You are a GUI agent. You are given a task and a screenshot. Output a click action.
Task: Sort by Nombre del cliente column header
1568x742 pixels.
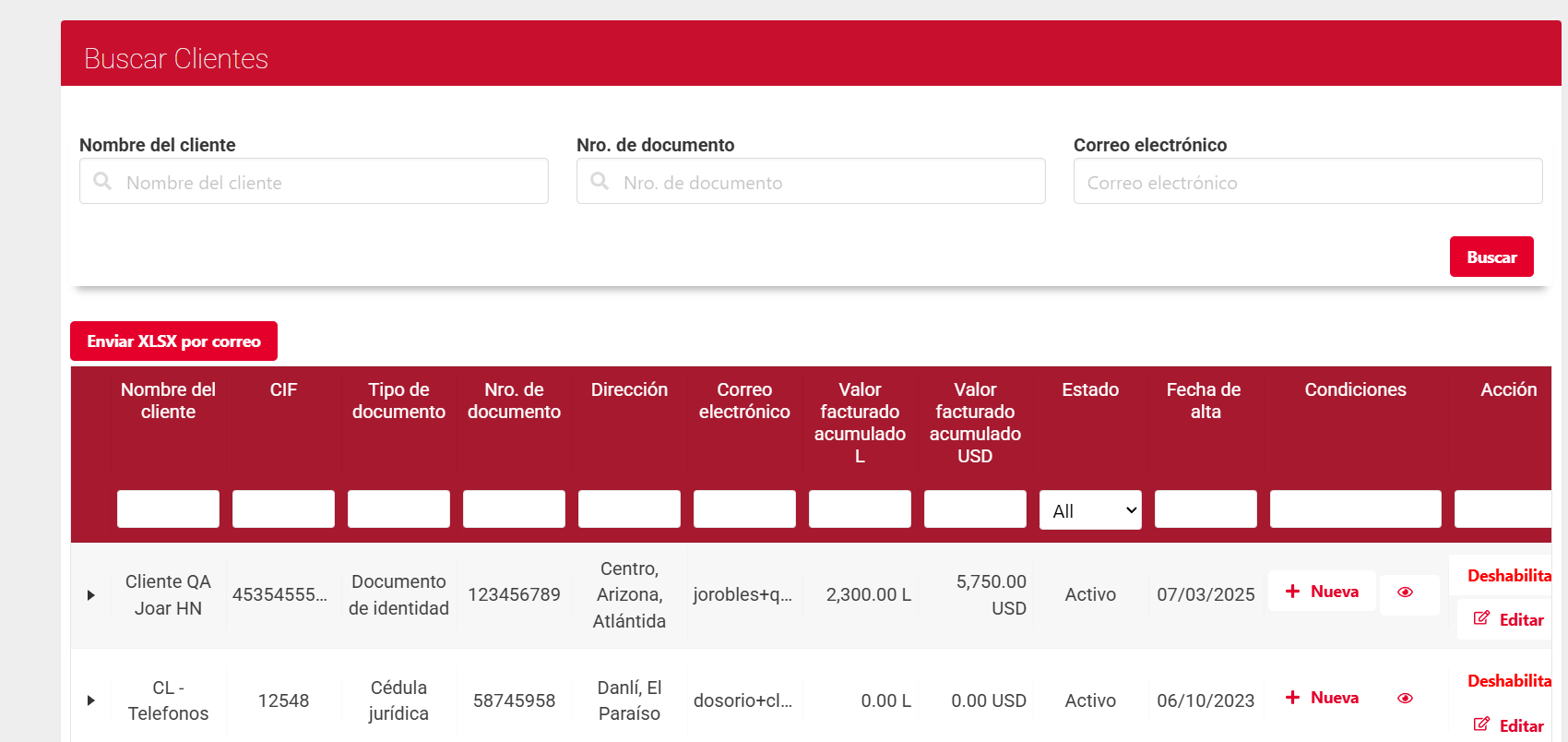coord(168,401)
